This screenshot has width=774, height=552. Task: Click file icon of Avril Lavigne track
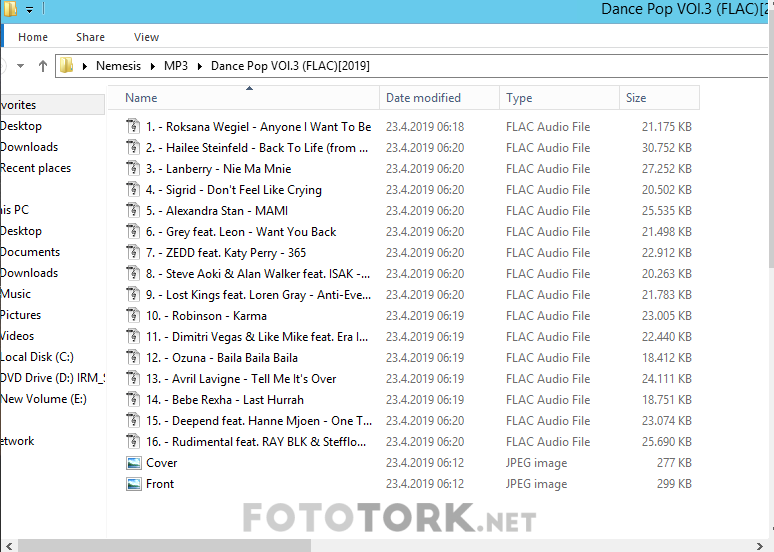[x=133, y=378]
